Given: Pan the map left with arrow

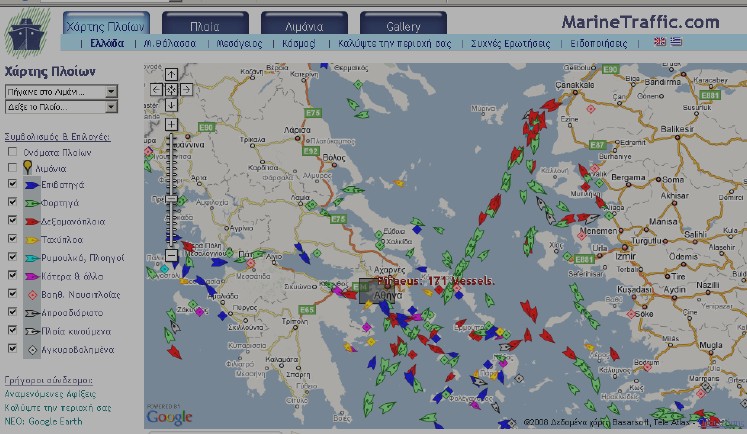Looking at the screenshot, I should point(156,90).
